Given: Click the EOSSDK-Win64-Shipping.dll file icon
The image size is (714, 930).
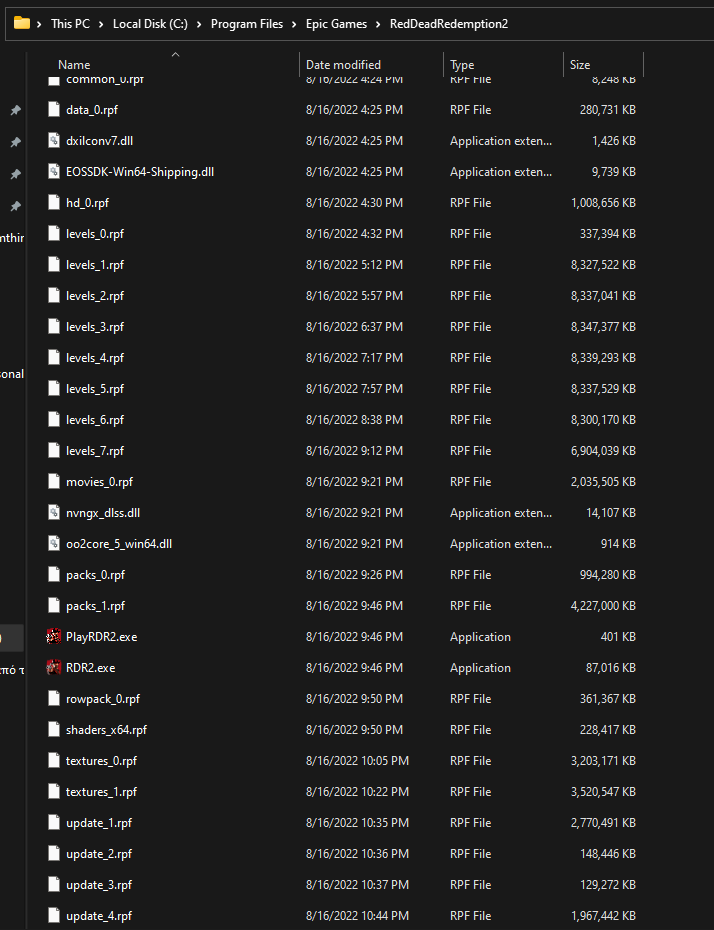Looking at the screenshot, I should pos(54,171).
